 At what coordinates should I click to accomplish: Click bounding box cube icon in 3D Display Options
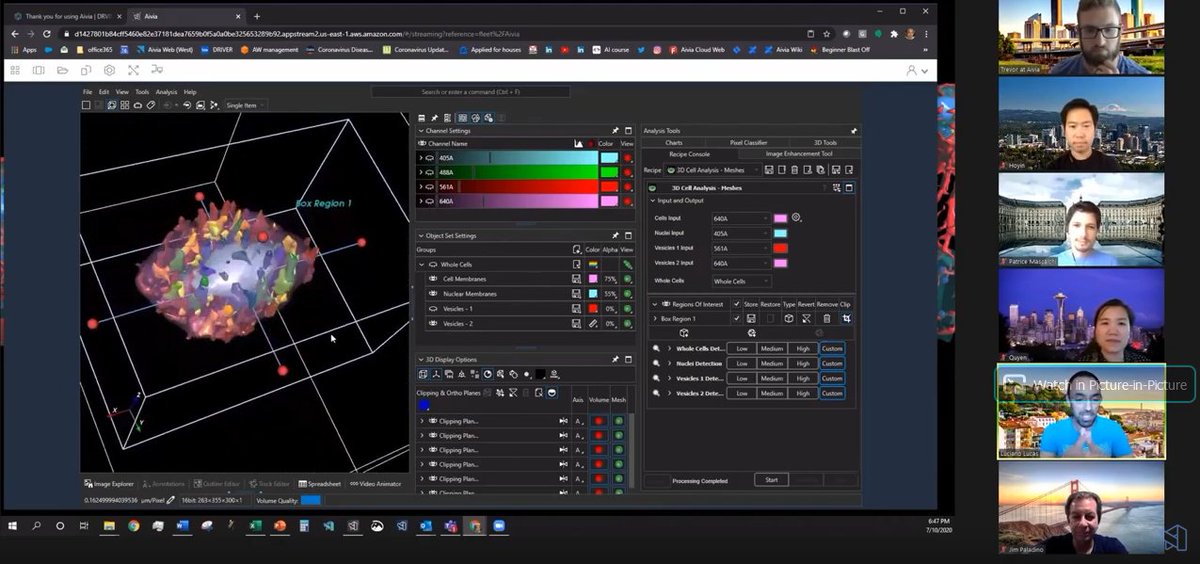tap(423, 374)
